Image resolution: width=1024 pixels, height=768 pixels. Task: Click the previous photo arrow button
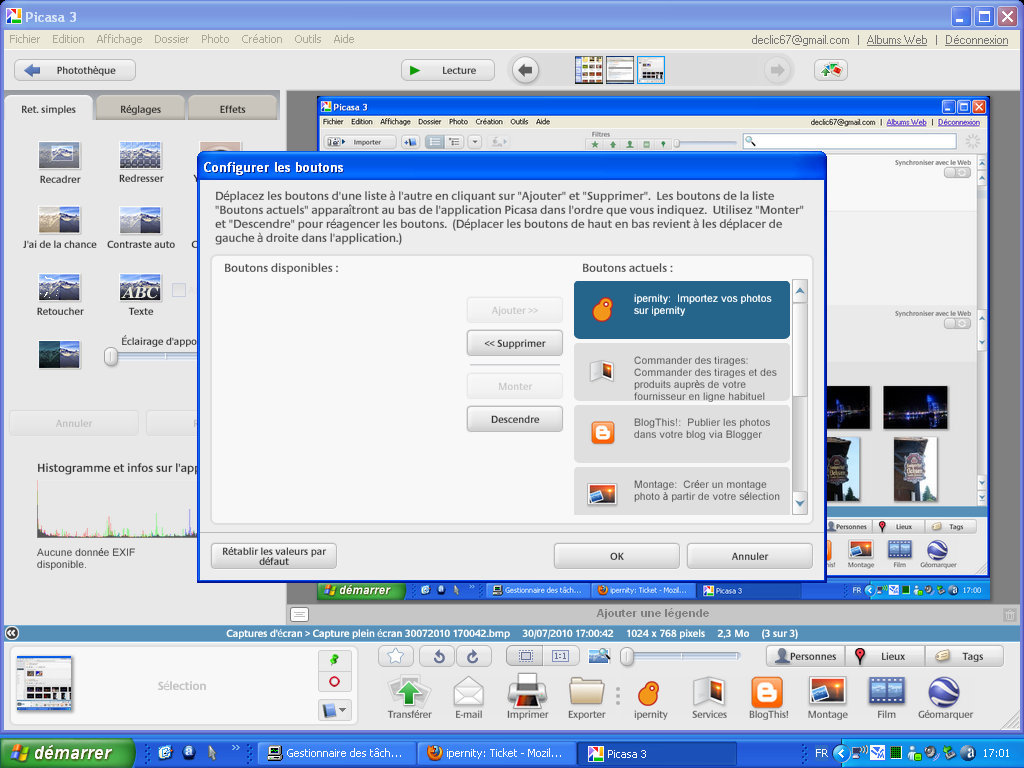pos(526,70)
